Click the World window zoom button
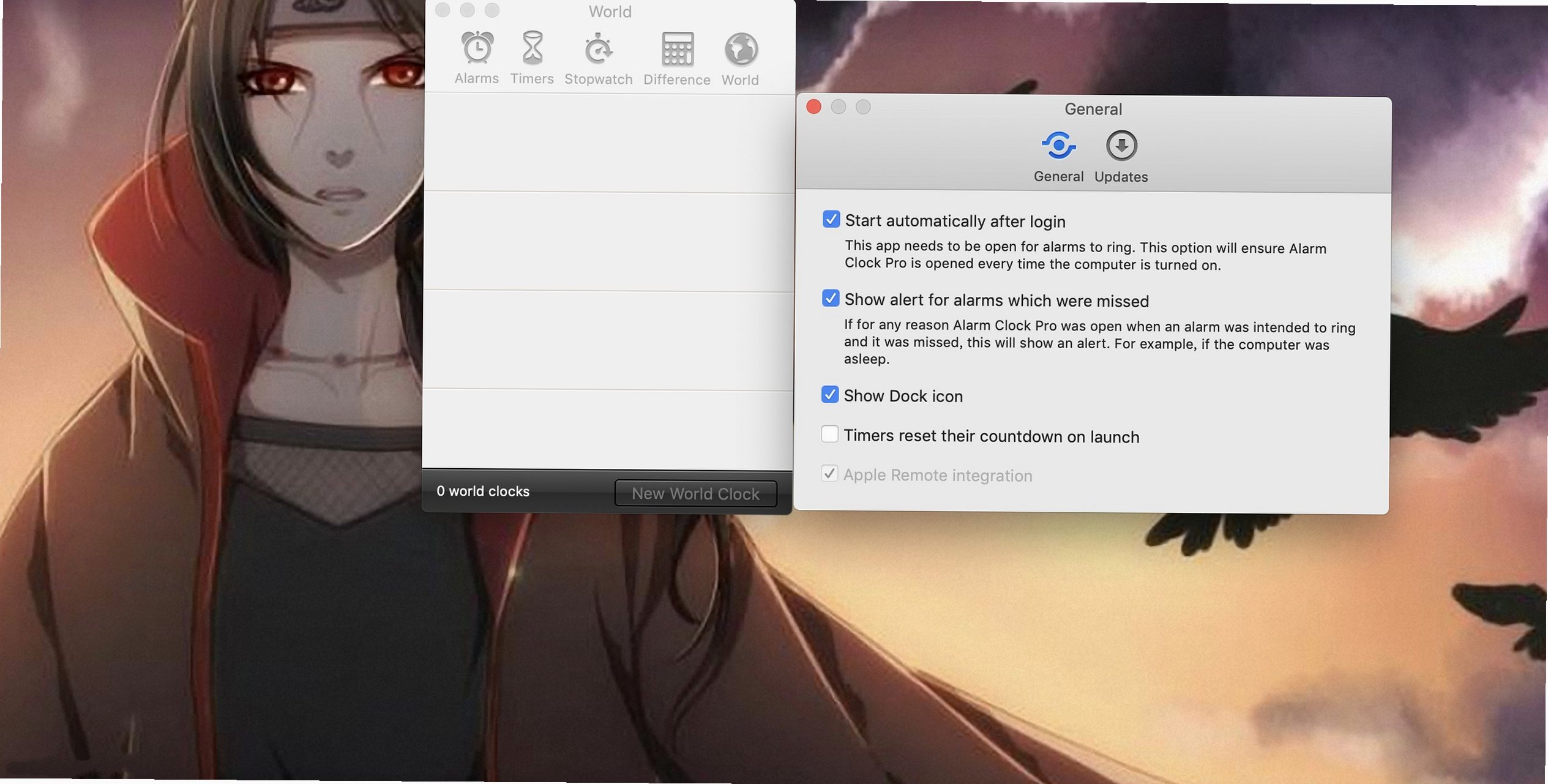1548x784 pixels. 492,10
